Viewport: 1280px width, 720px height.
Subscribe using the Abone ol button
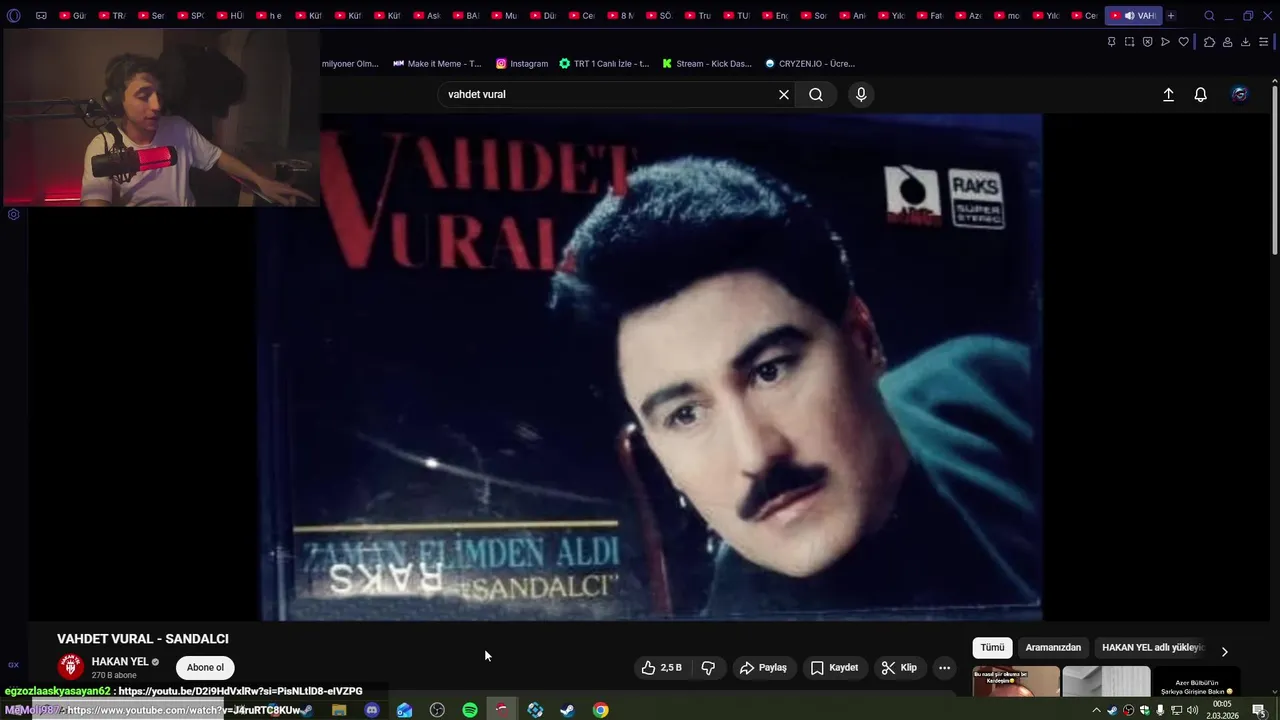pos(205,668)
